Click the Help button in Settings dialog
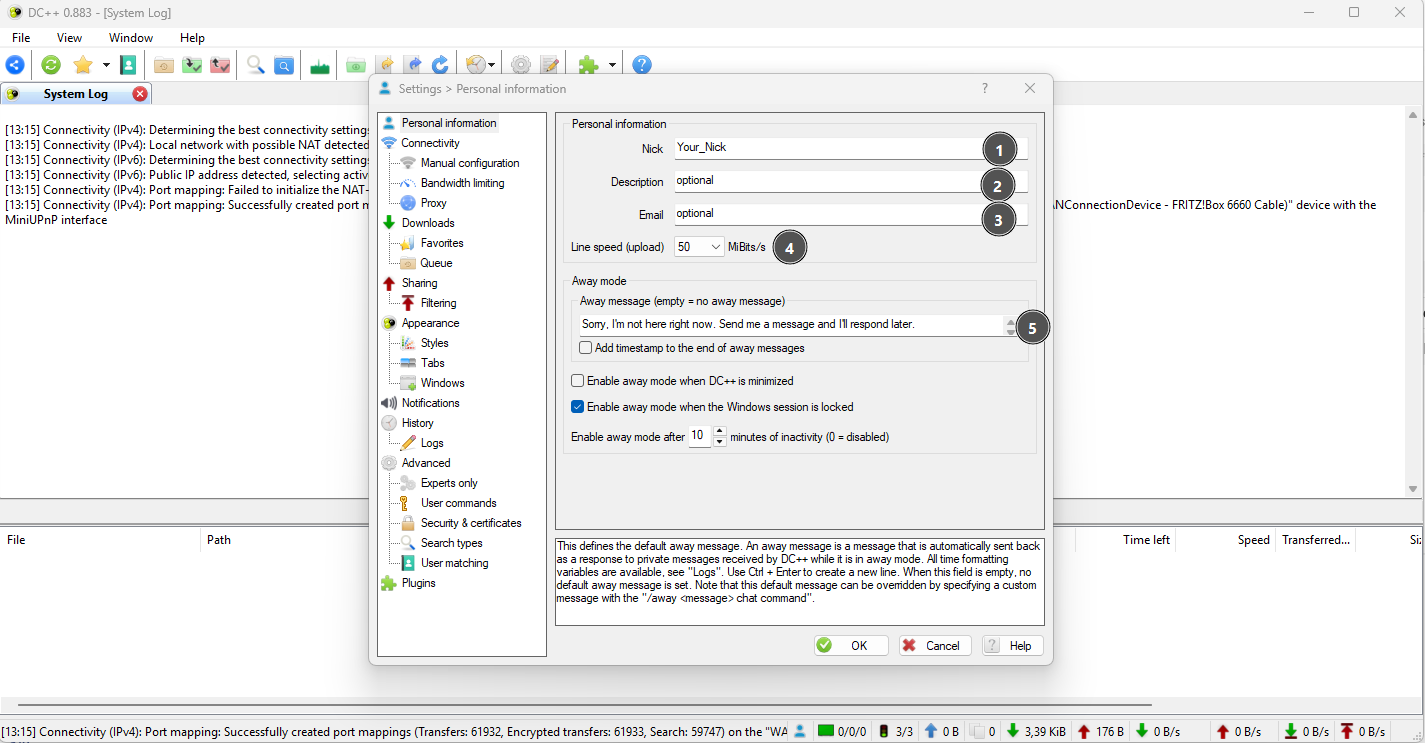Screen dimensions: 1425x743 pyautogui.click(x=1012, y=645)
